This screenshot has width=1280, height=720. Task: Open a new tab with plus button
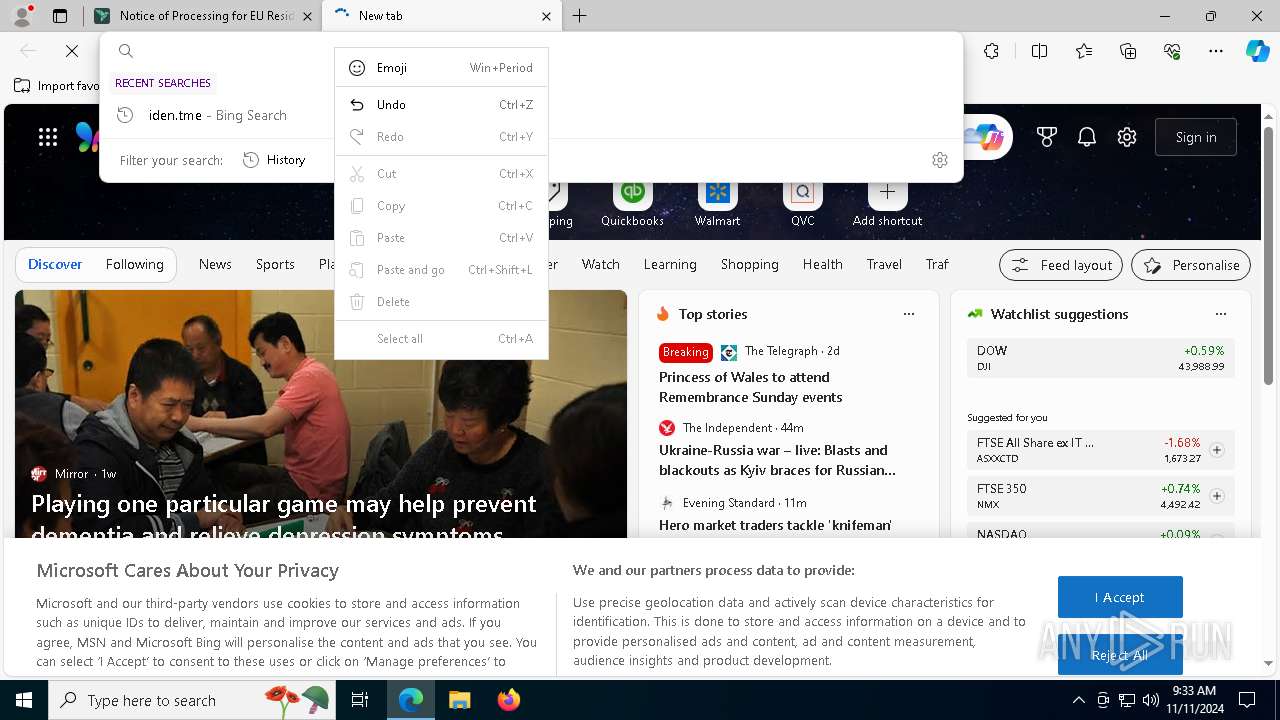(580, 16)
